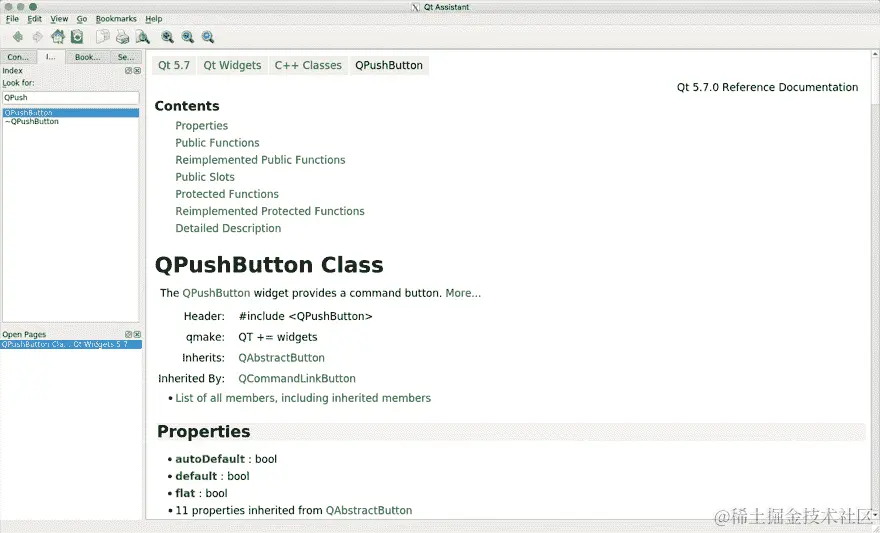This screenshot has height=533, width=880.
Task: Go to the Home page icon
Action: coord(57,37)
